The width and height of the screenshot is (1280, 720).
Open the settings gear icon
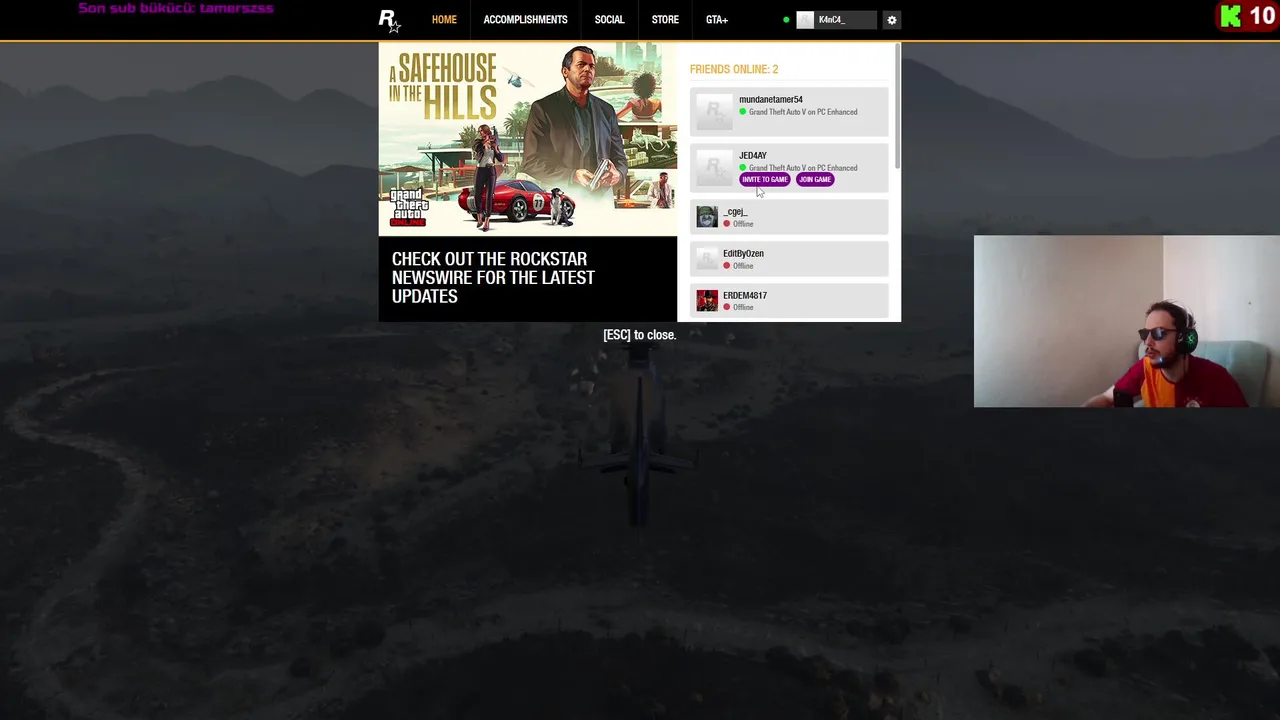click(x=892, y=20)
